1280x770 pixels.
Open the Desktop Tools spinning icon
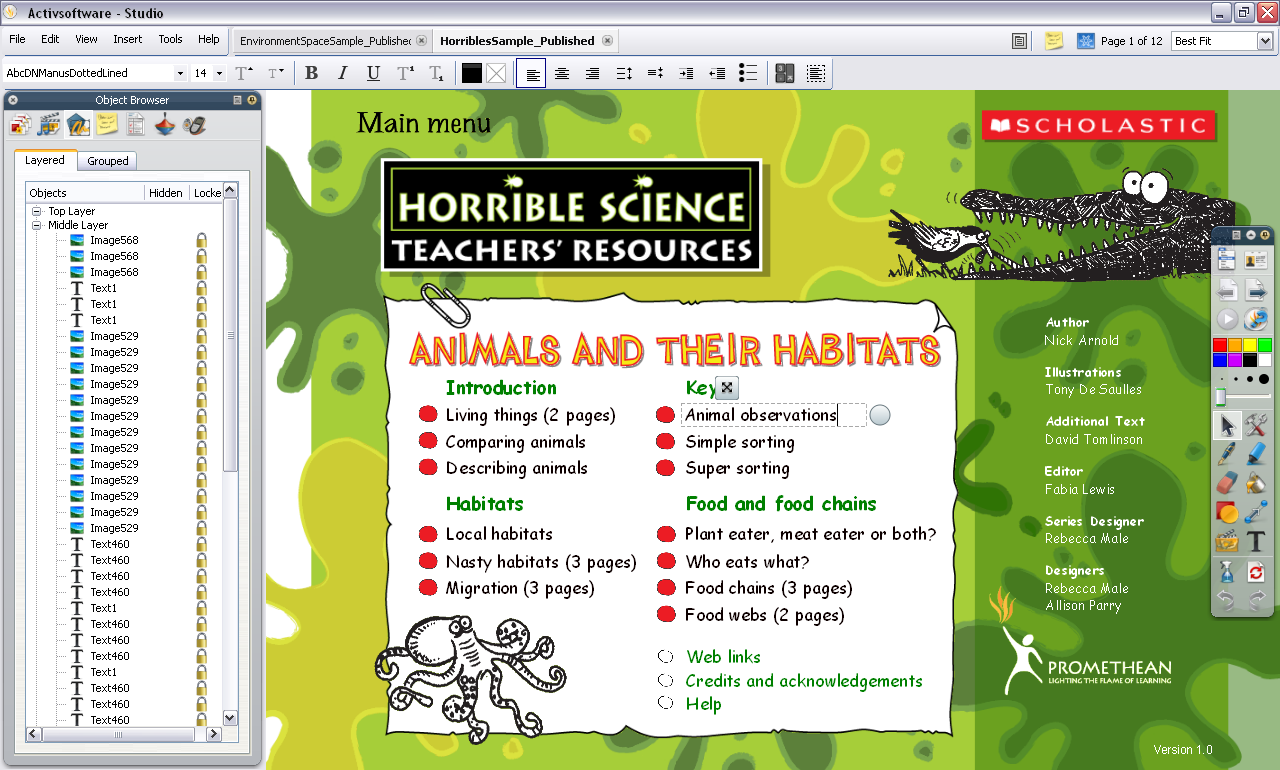point(1257,319)
